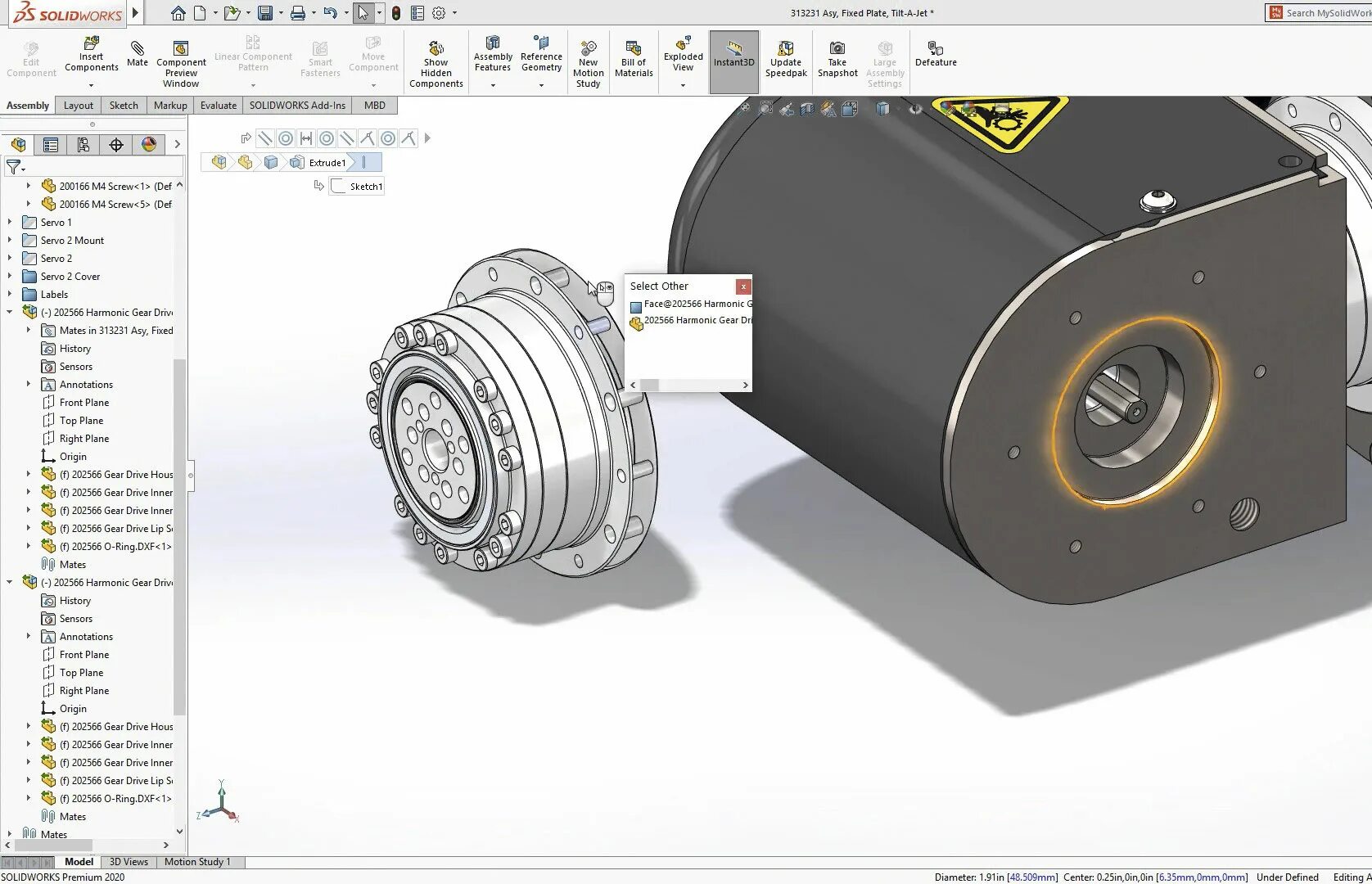Image resolution: width=1372 pixels, height=884 pixels.
Task: Take Snapshot of the assembly
Action: 837,58
